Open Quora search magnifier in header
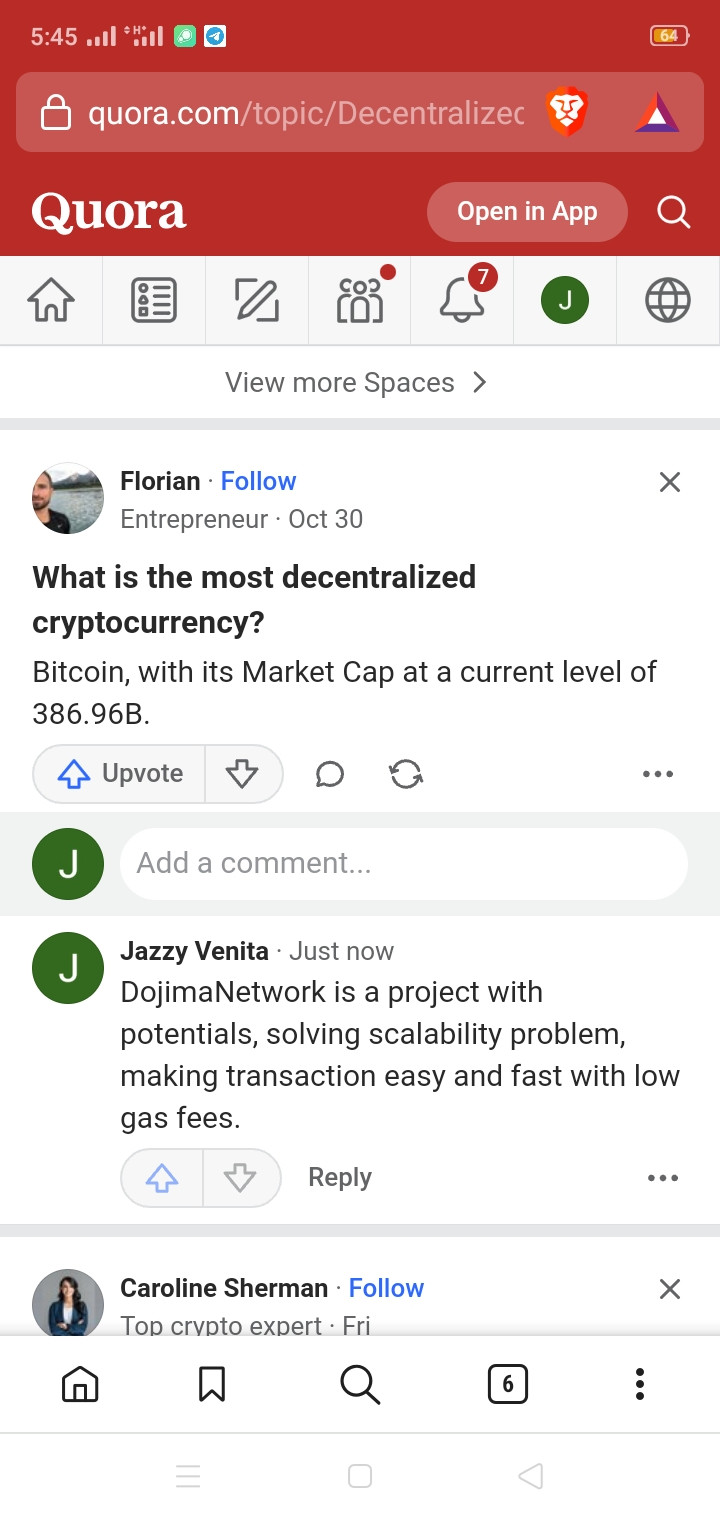Viewport: 720px width, 1520px height. 673,212
